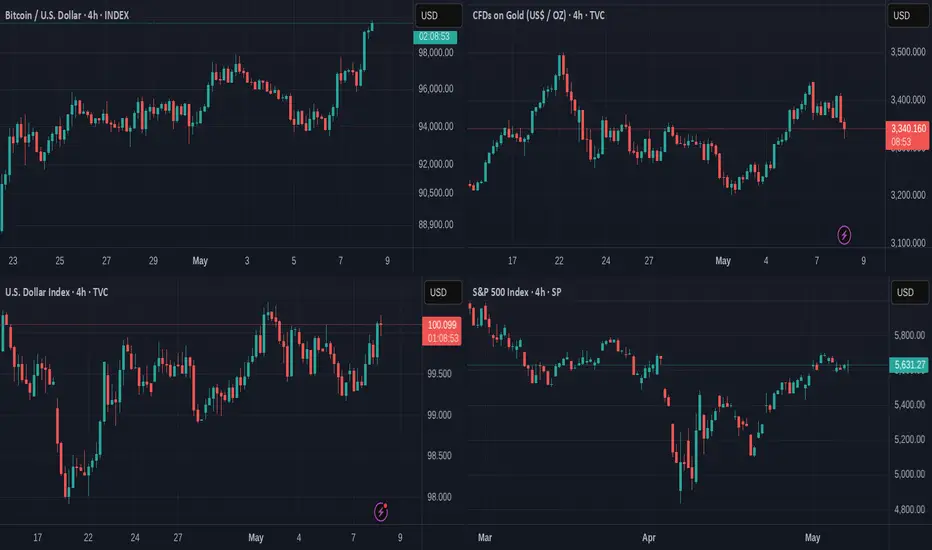
Task: Click the Mar label on the S&P 500 time axis
Action: 486,537
